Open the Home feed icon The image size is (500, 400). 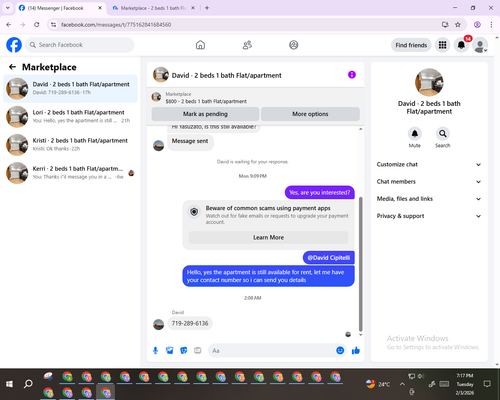pos(200,45)
